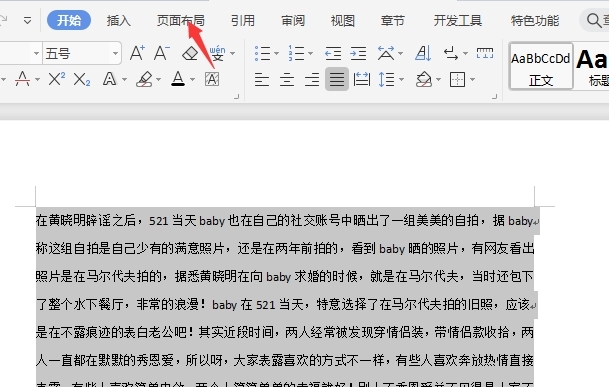Open the 页面布局 tab
This screenshot has width=609, height=387.
(x=181, y=20)
